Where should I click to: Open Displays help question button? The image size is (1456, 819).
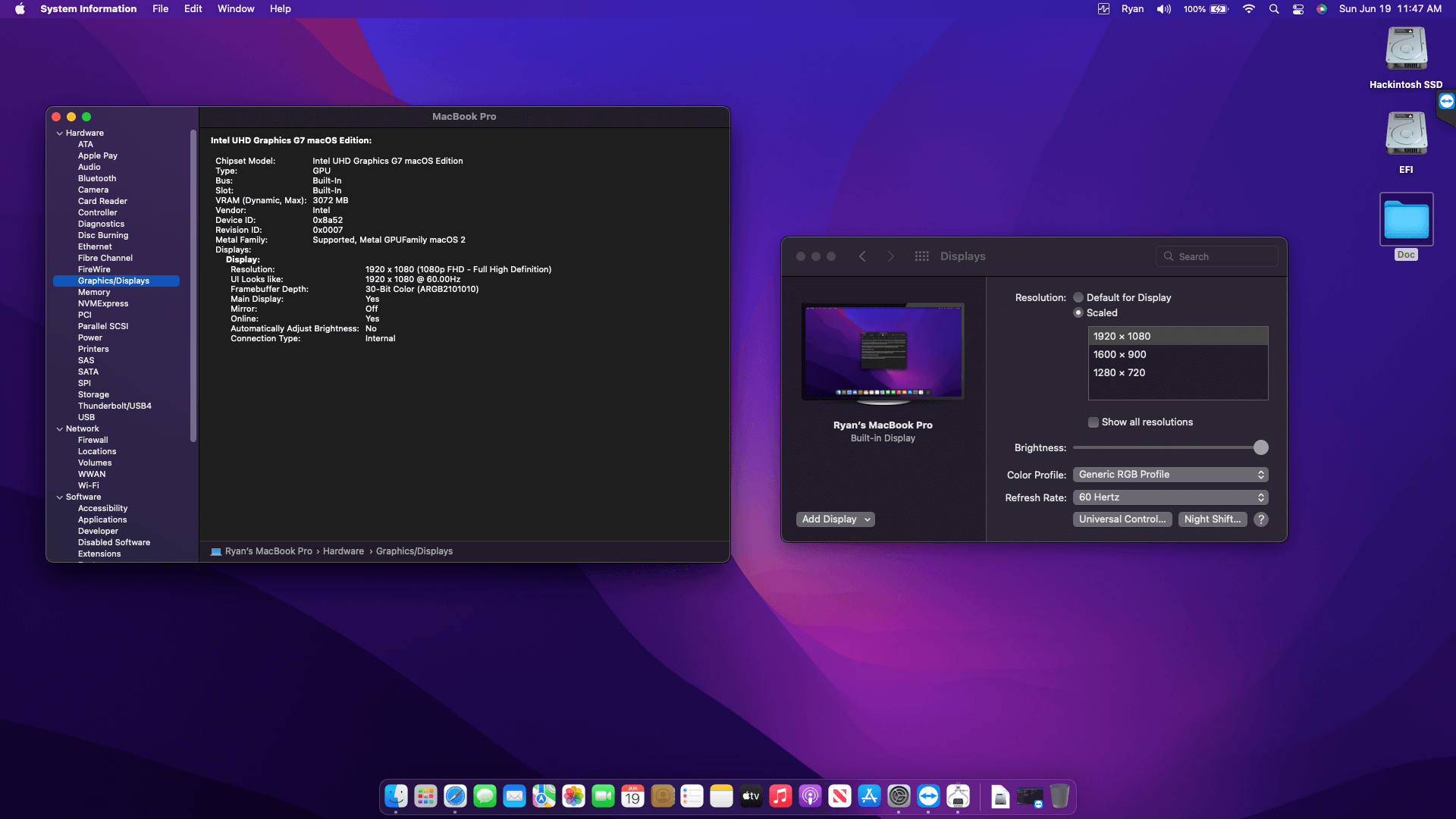coord(1261,519)
